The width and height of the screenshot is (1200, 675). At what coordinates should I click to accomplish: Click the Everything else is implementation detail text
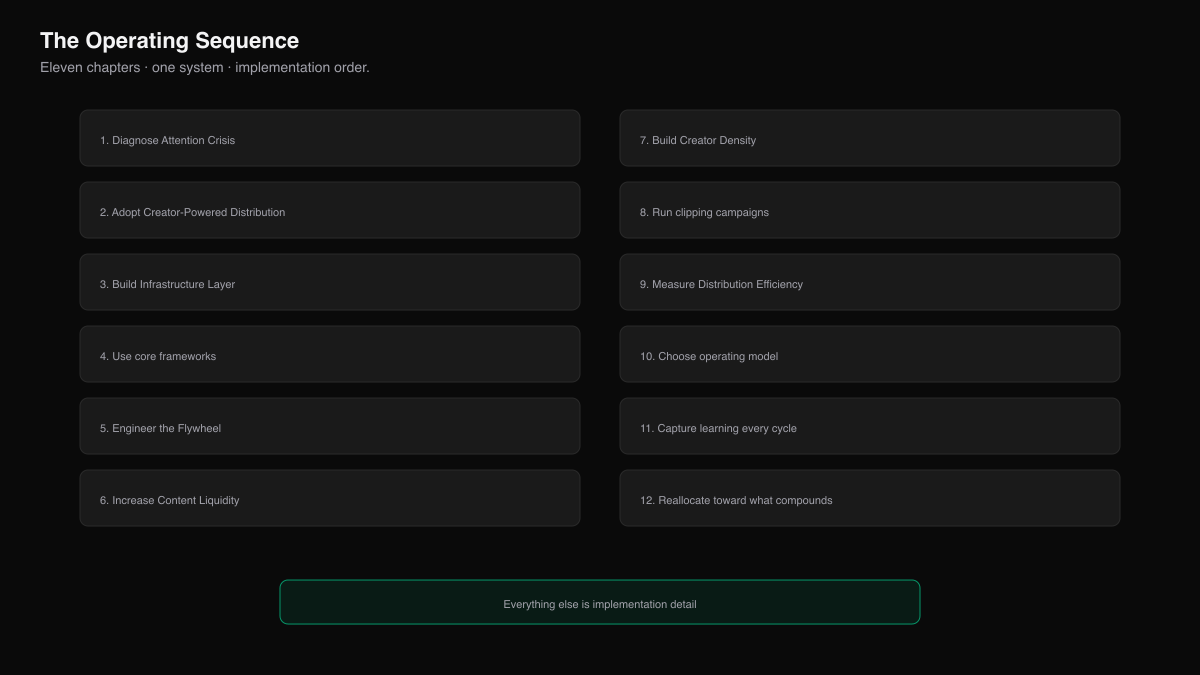click(600, 604)
